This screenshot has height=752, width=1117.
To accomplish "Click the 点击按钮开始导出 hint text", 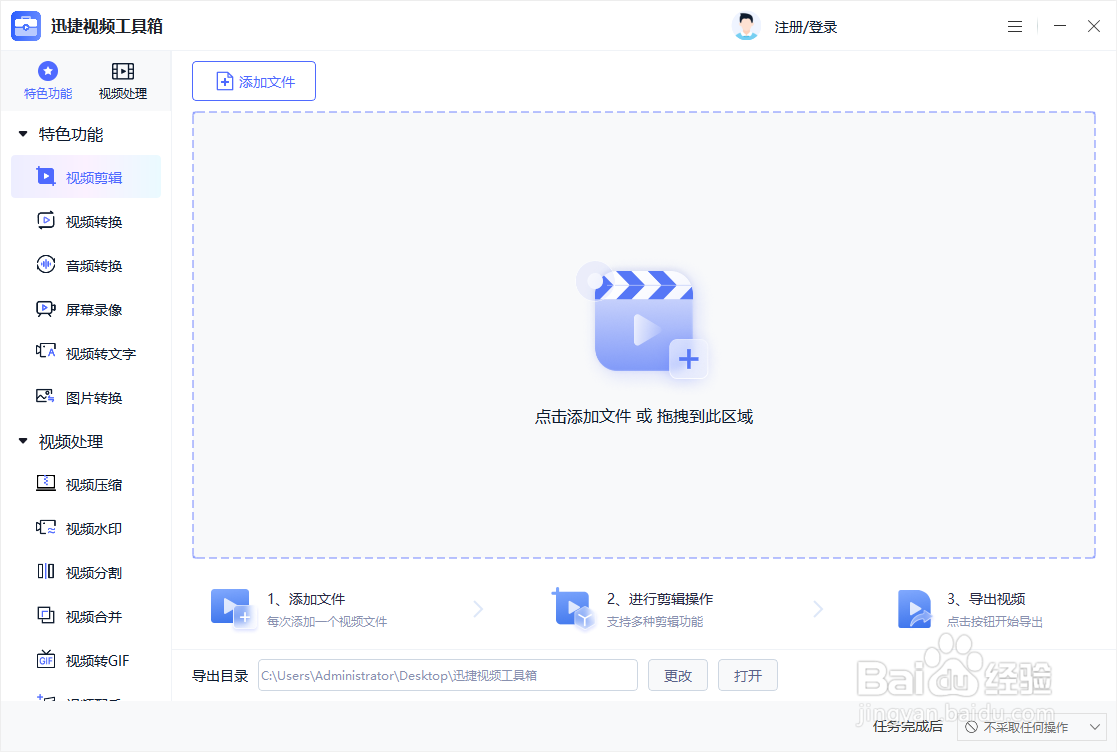I will tap(994, 622).
